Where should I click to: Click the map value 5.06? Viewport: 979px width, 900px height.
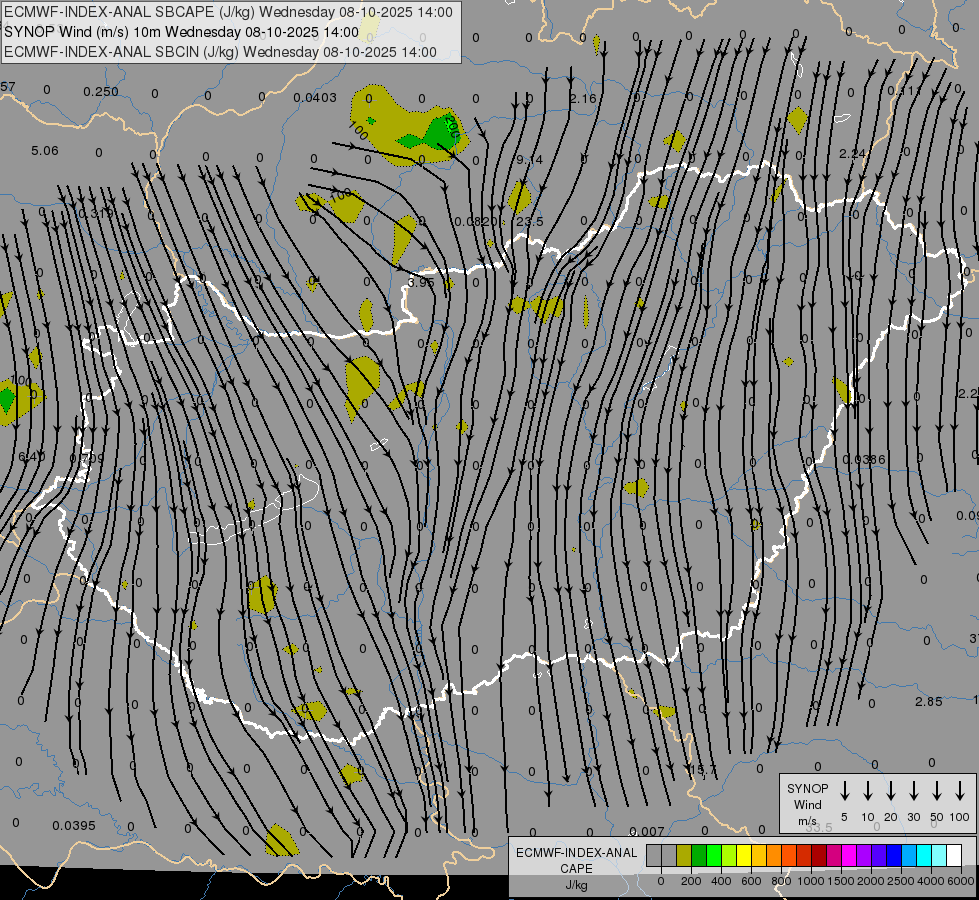point(44,151)
